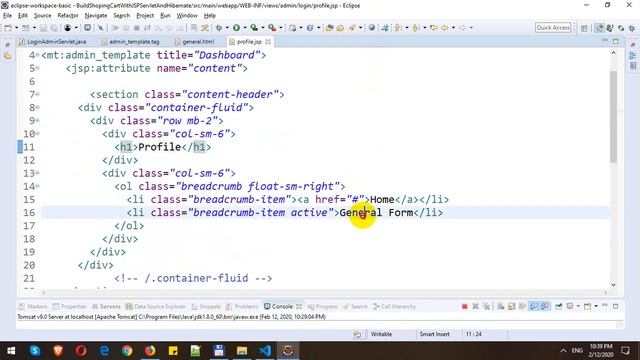
Task: Click the Coverage run icon
Action: point(254,28)
